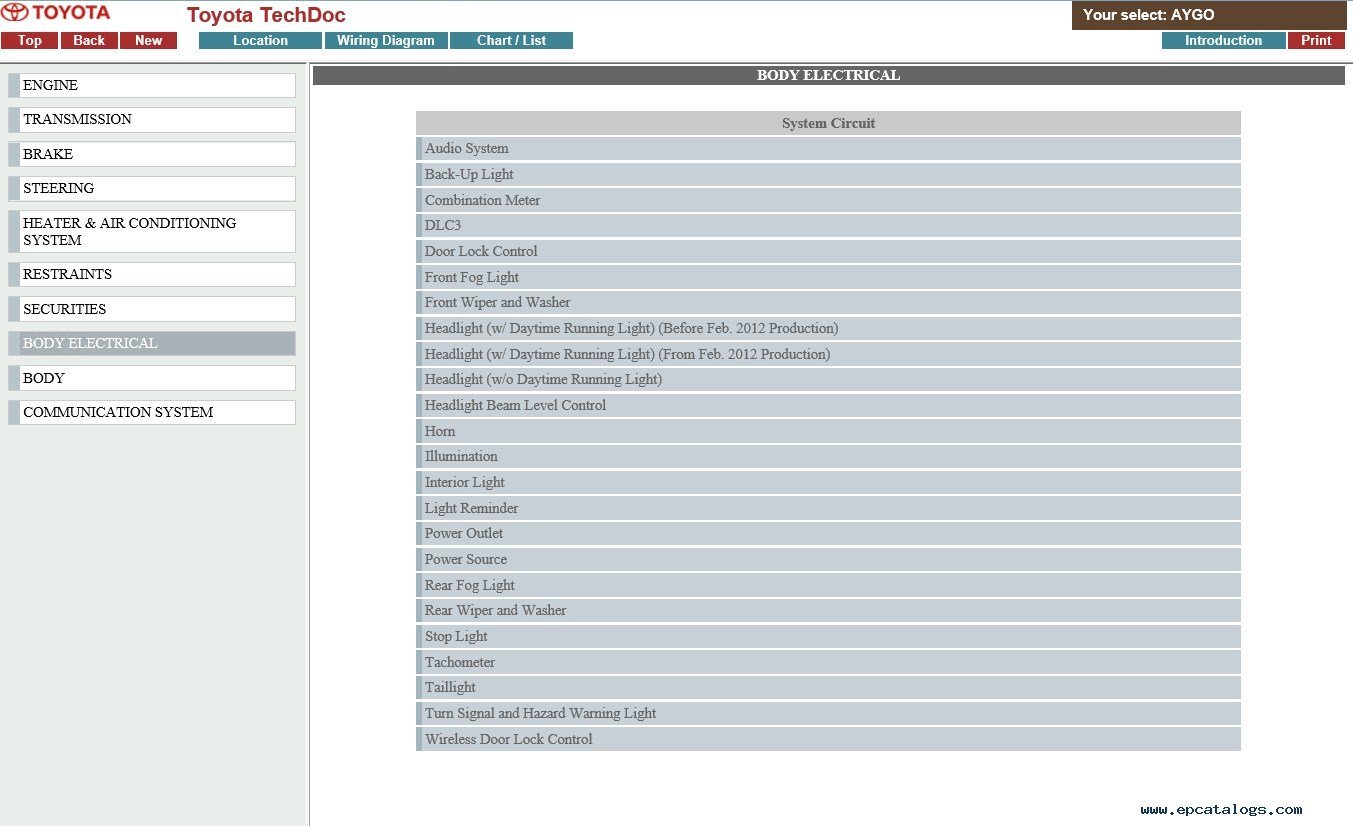1353x826 pixels.
Task: Open Rear Wiper and Washer circuit
Action: (x=828, y=611)
